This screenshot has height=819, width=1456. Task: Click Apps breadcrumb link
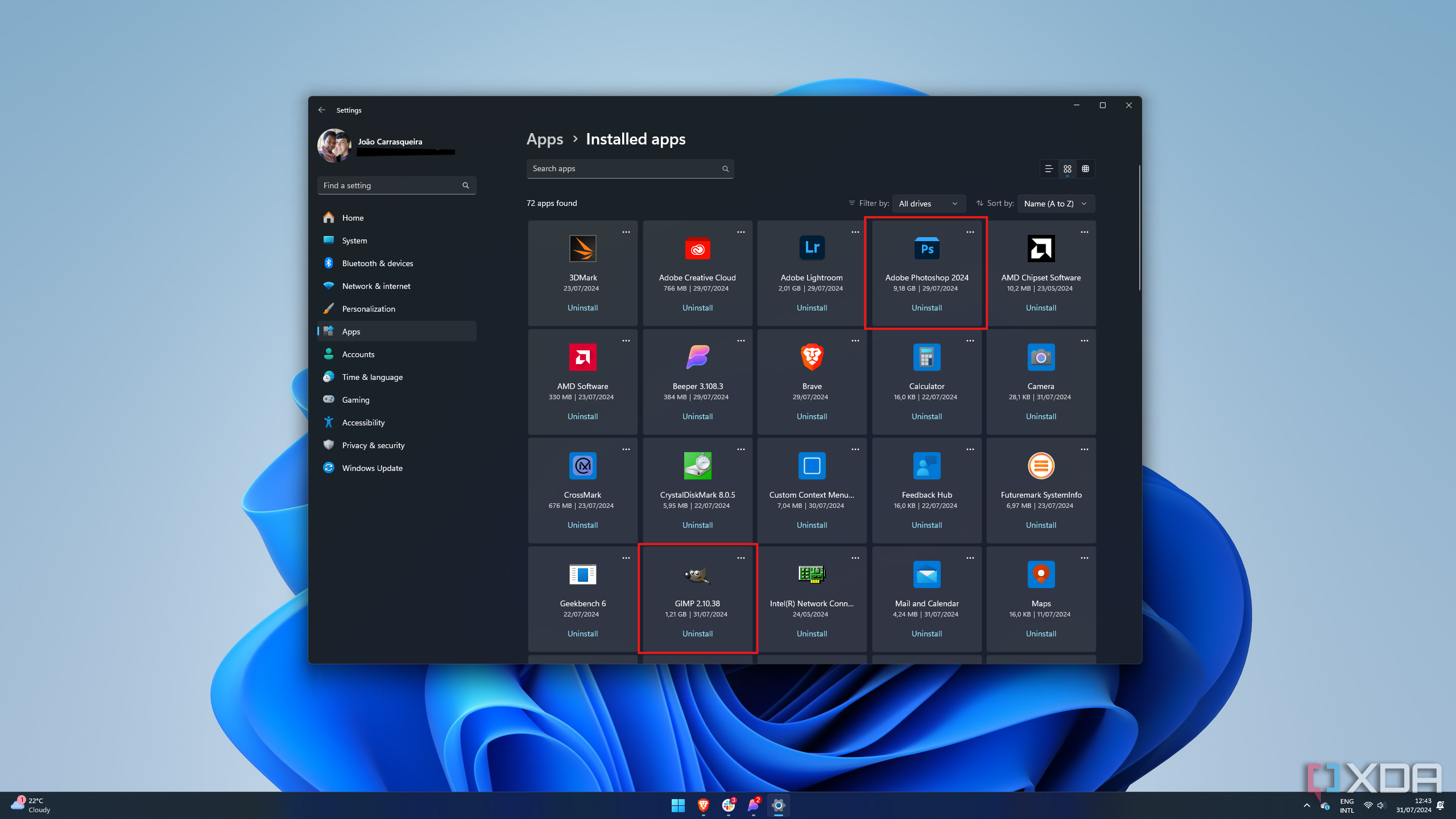pos(544,139)
